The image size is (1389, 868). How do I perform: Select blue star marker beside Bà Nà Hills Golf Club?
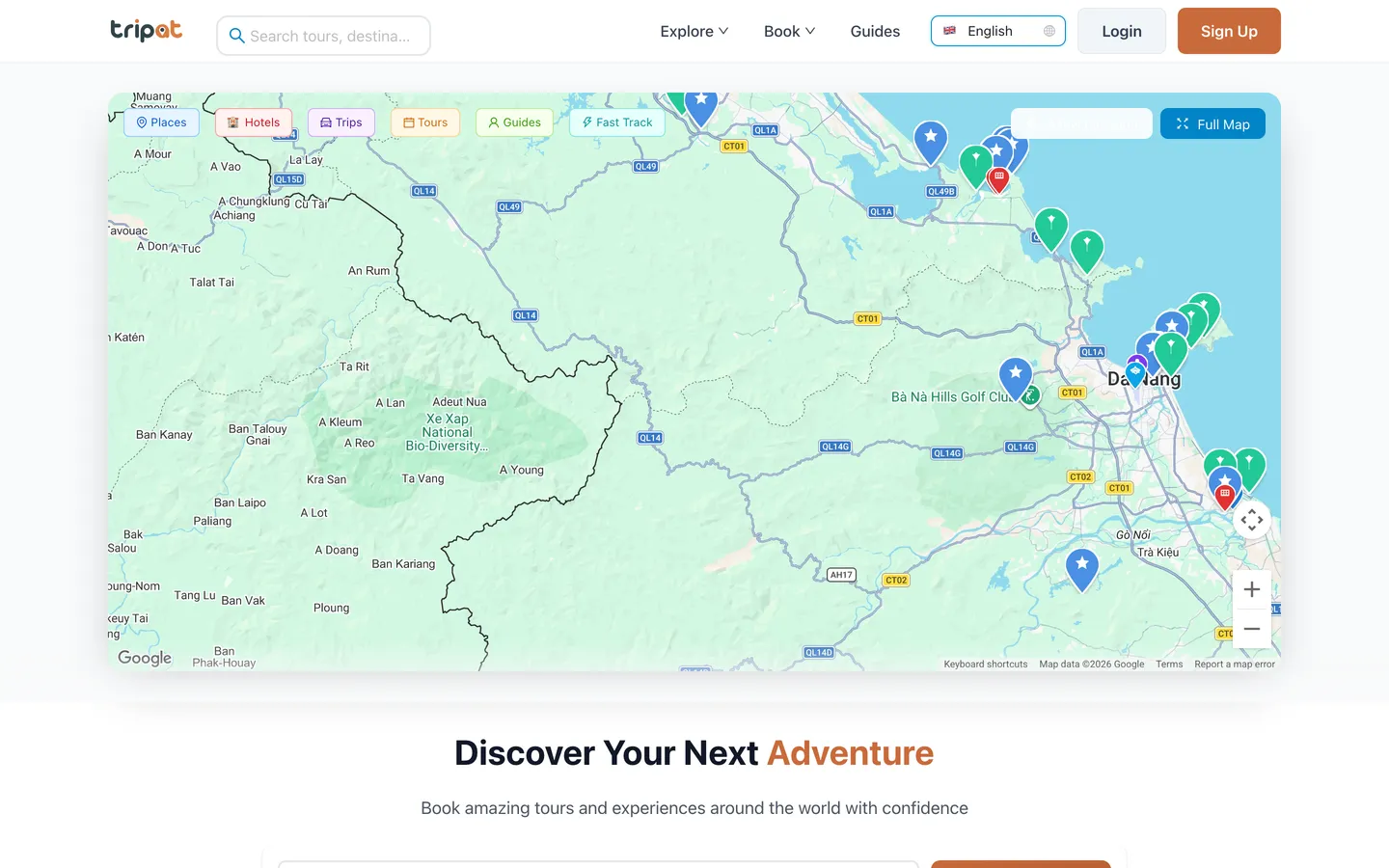[x=1015, y=377]
